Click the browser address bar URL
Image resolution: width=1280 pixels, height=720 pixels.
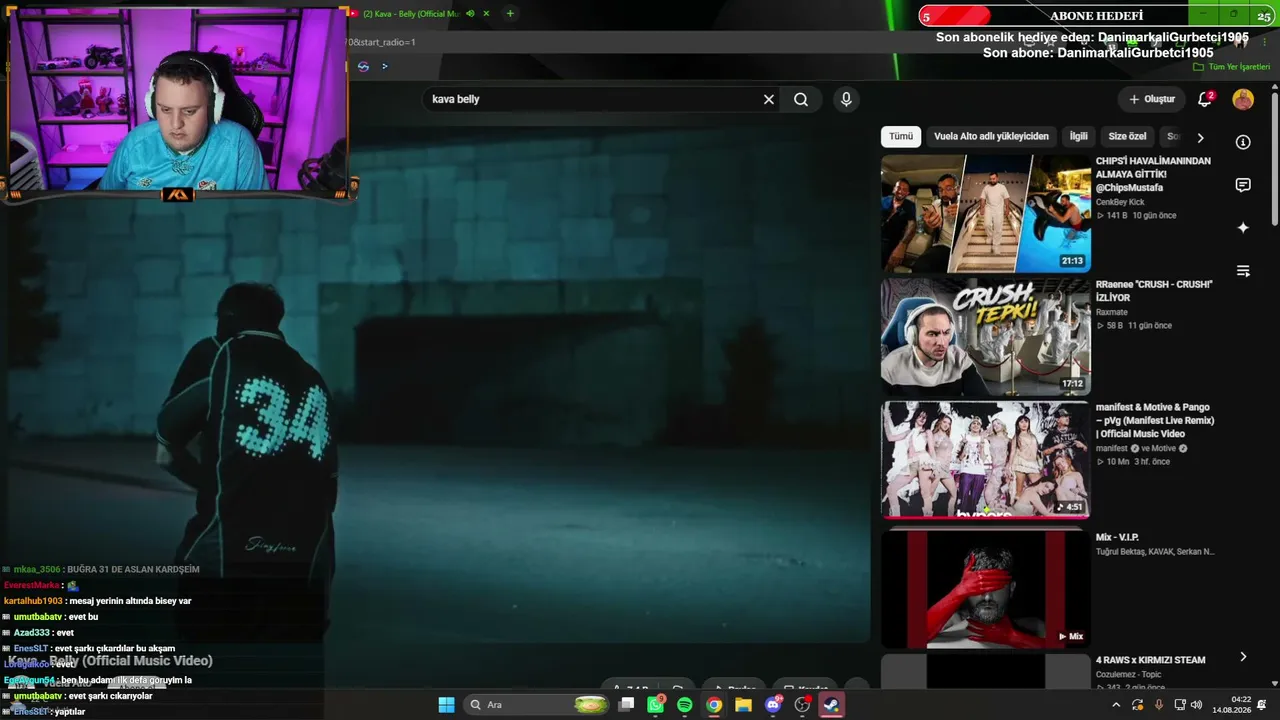tap(380, 42)
